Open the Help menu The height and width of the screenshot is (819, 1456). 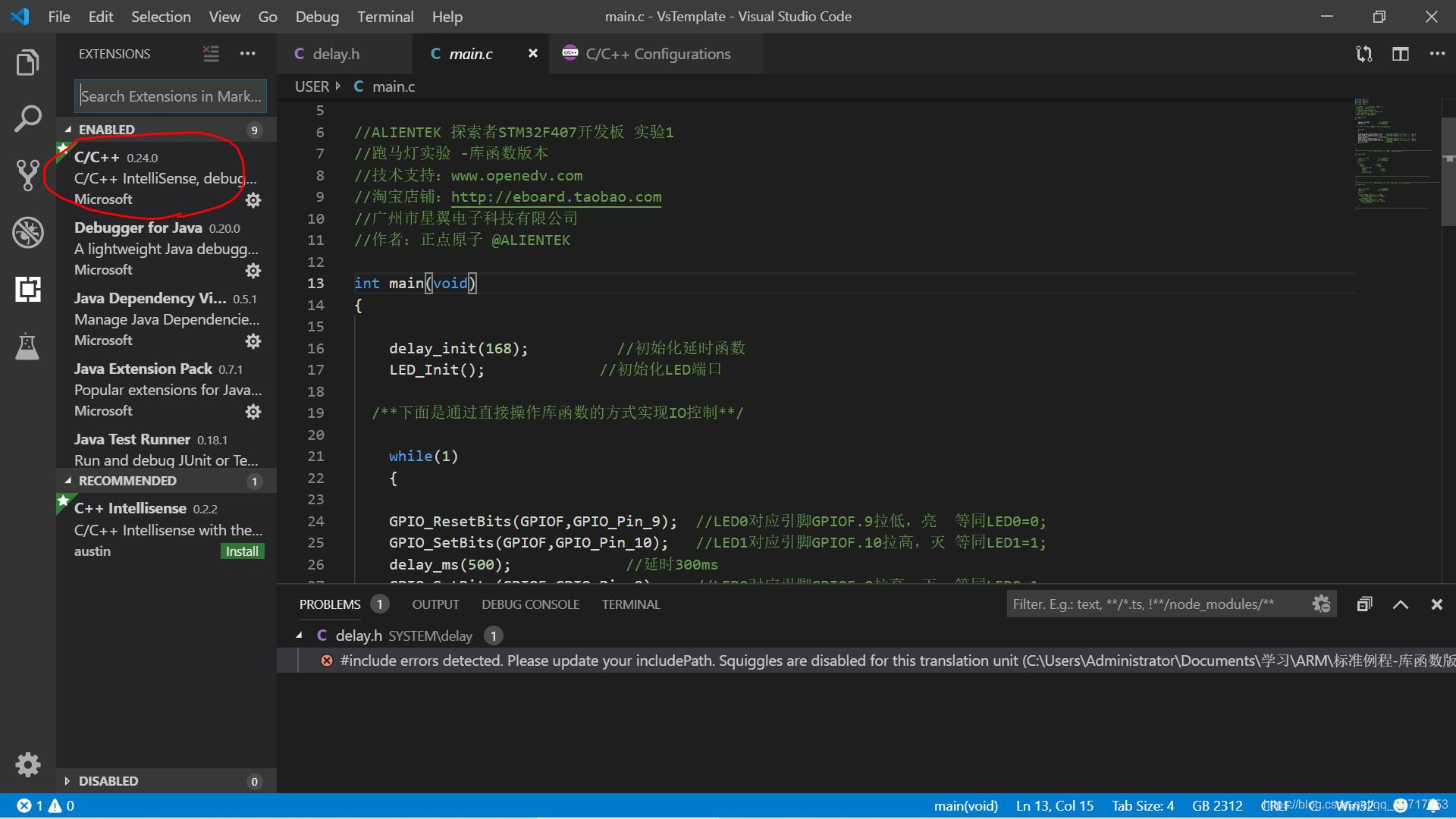[x=447, y=17]
